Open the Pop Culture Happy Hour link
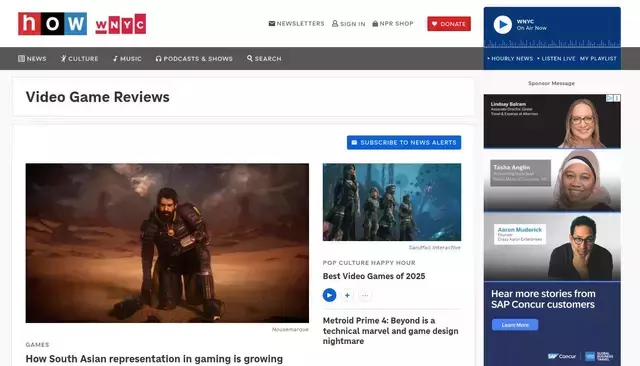640x366 pixels. [369, 263]
